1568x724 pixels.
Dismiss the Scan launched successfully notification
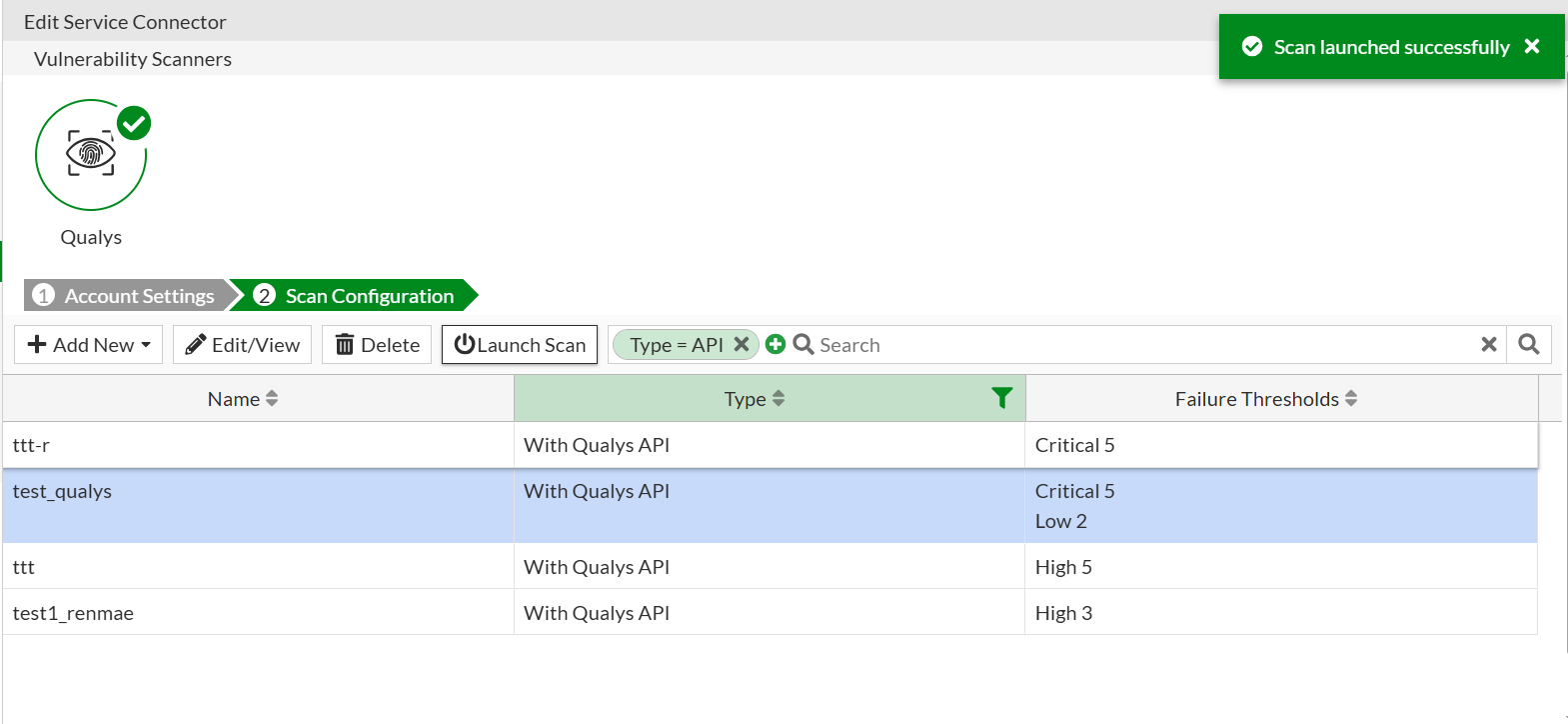[1531, 46]
